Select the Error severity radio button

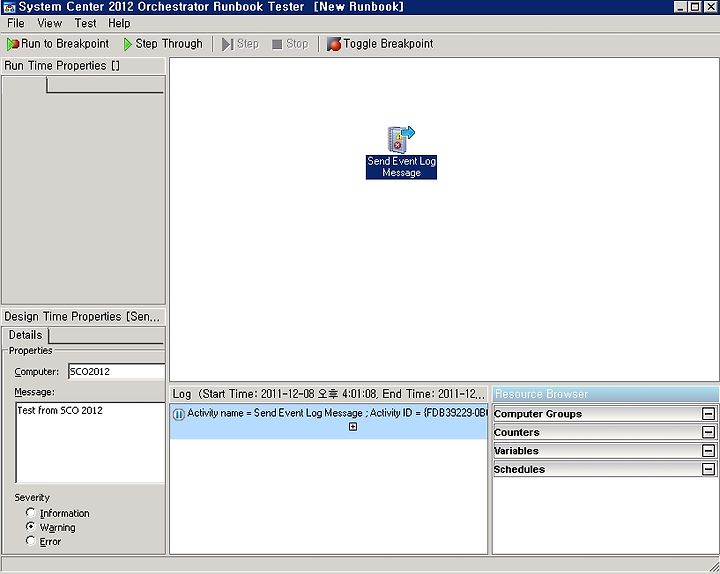coord(30,540)
